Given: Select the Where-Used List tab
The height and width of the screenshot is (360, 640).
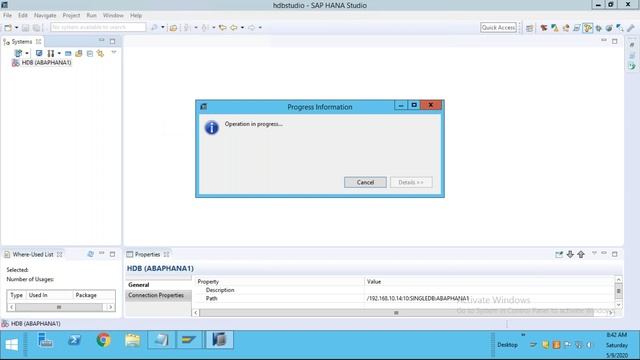Looking at the screenshot, I should [x=33, y=254].
